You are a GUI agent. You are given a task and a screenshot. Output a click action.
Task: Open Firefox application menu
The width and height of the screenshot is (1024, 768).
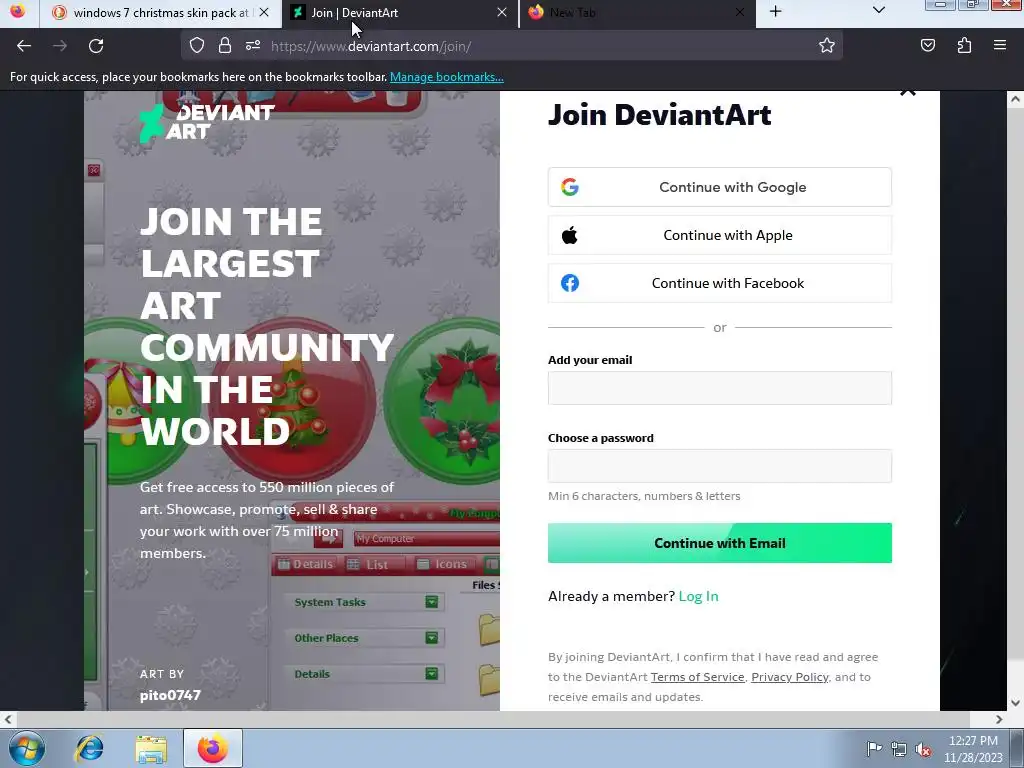[1000, 46]
